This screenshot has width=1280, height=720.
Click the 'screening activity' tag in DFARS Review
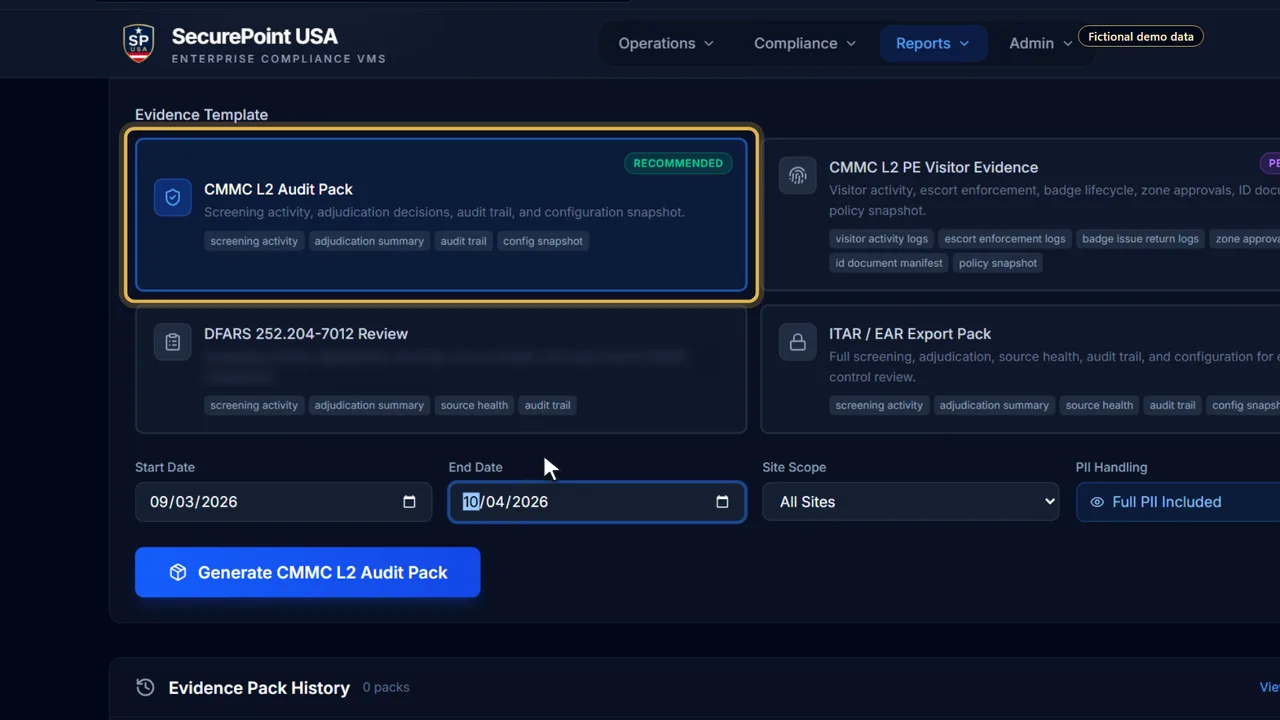point(254,405)
